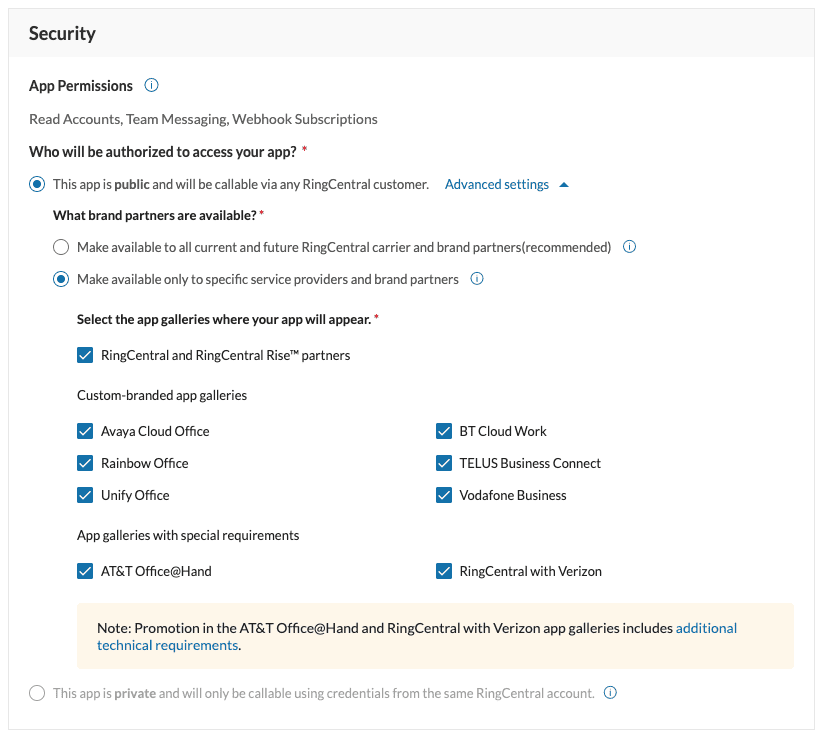
Task: Open additional technical requirements link
Action: click(706, 628)
